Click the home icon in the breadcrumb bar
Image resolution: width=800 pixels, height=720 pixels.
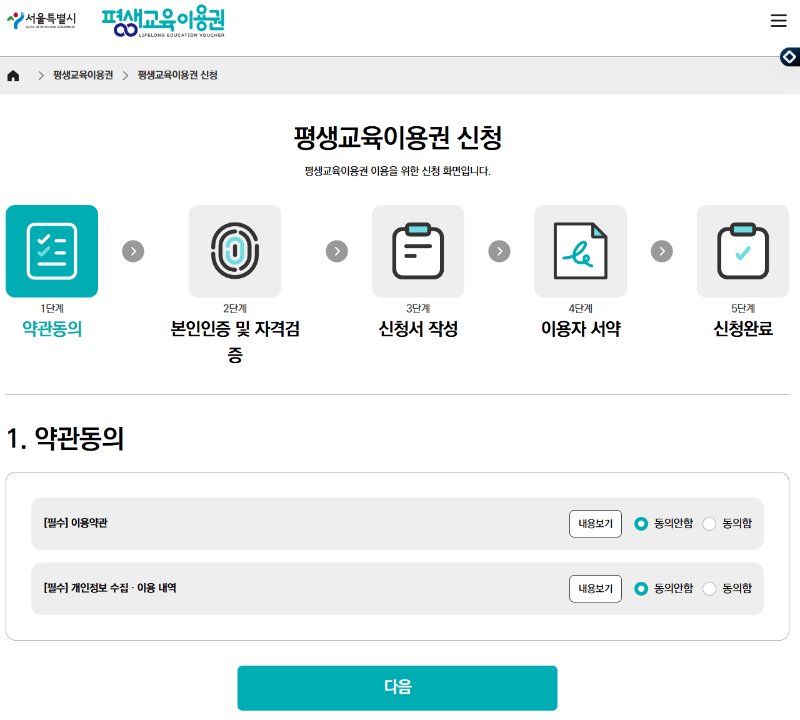pyautogui.click(x=11, y=74)
